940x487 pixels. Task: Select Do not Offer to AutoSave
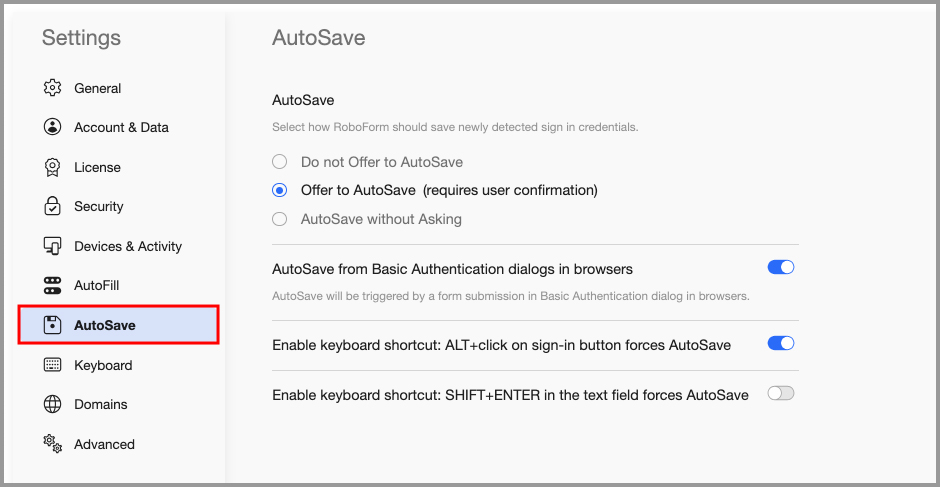click(x=280, y=161)
